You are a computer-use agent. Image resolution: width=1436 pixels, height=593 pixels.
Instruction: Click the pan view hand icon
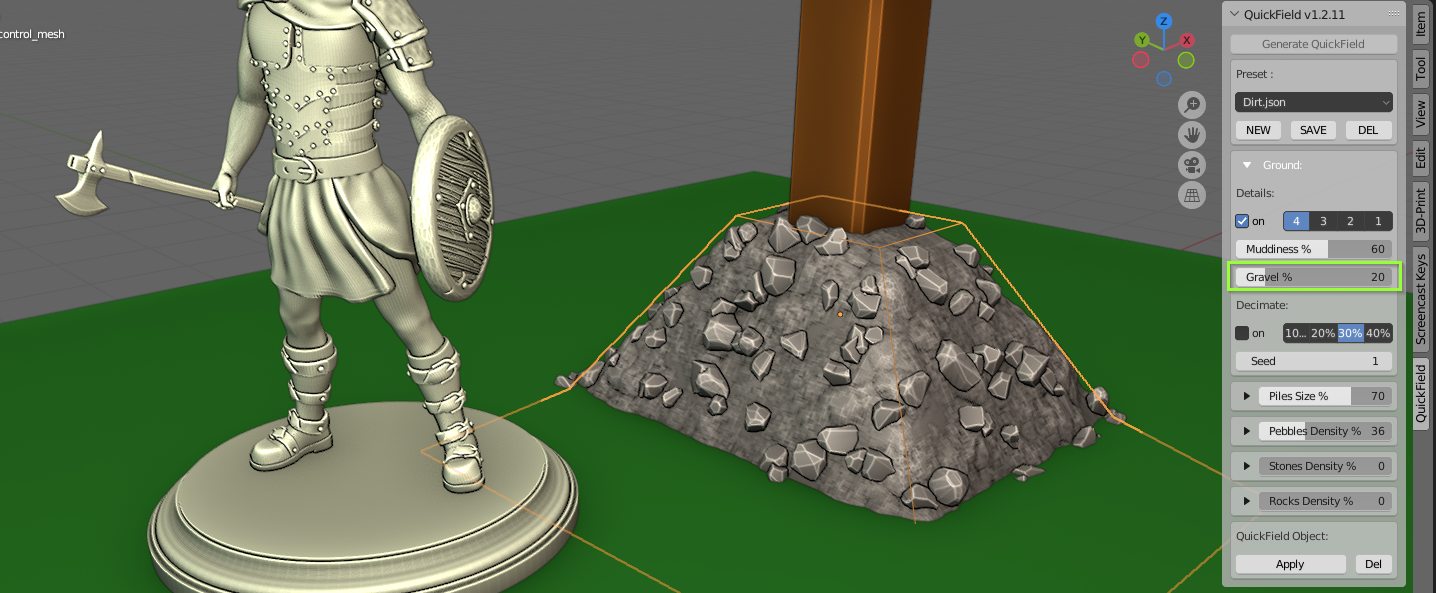point(1192,134)
